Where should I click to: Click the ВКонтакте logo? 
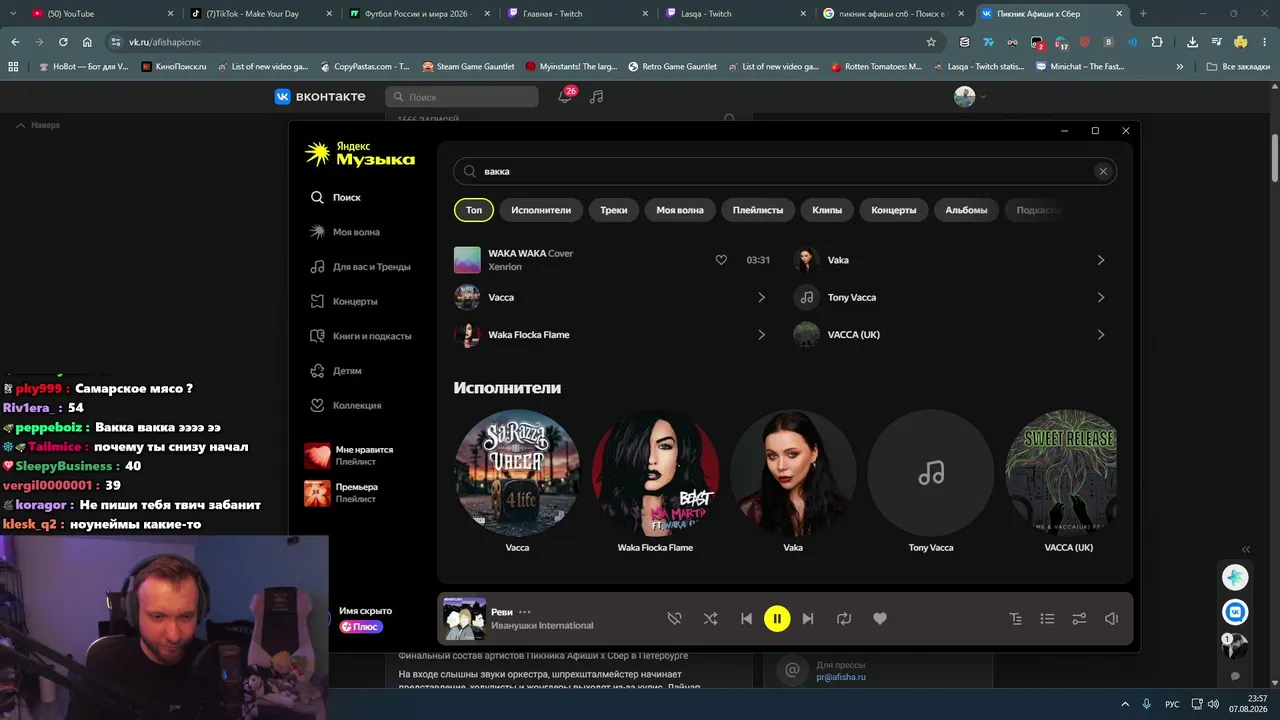[x=320, y=96]
